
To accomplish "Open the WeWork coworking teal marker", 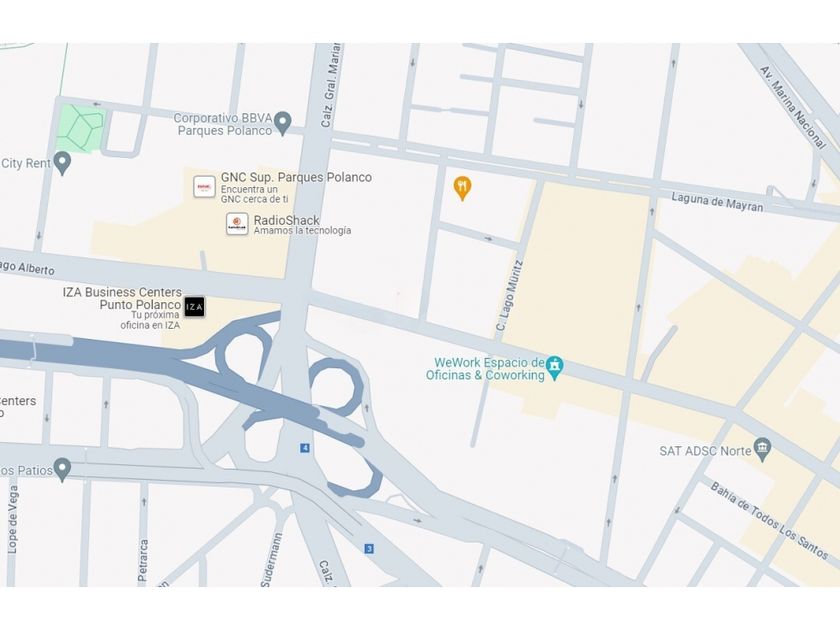I will pyautogui.click(x=555, y=368).
